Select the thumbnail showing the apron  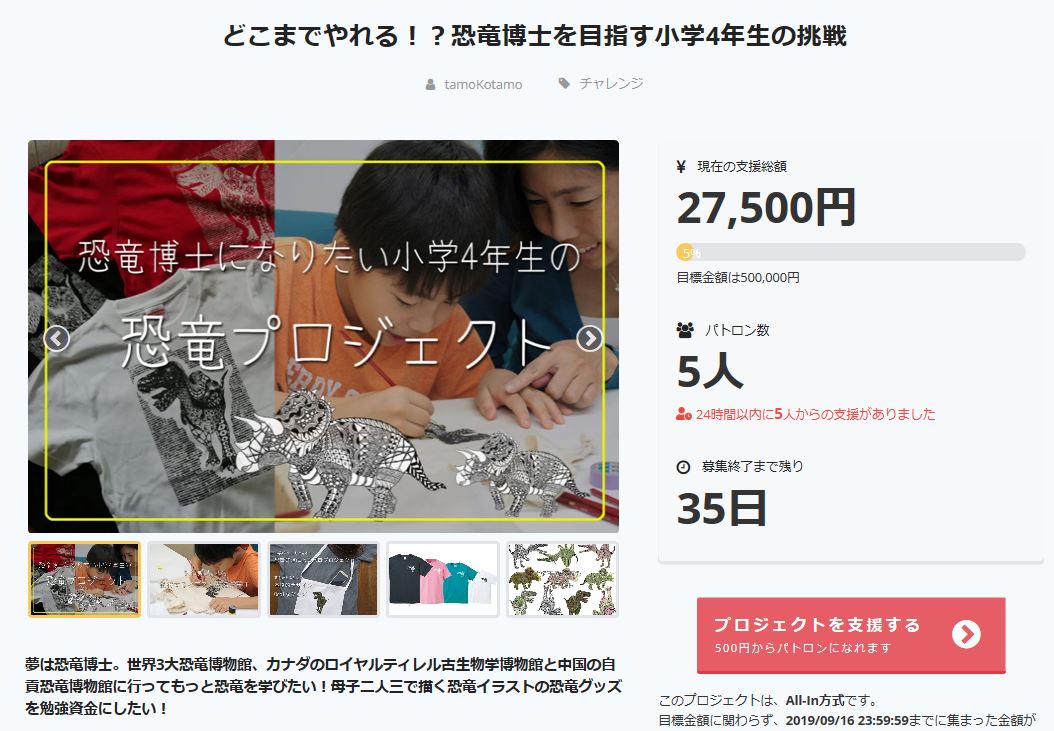pos(323,579)
